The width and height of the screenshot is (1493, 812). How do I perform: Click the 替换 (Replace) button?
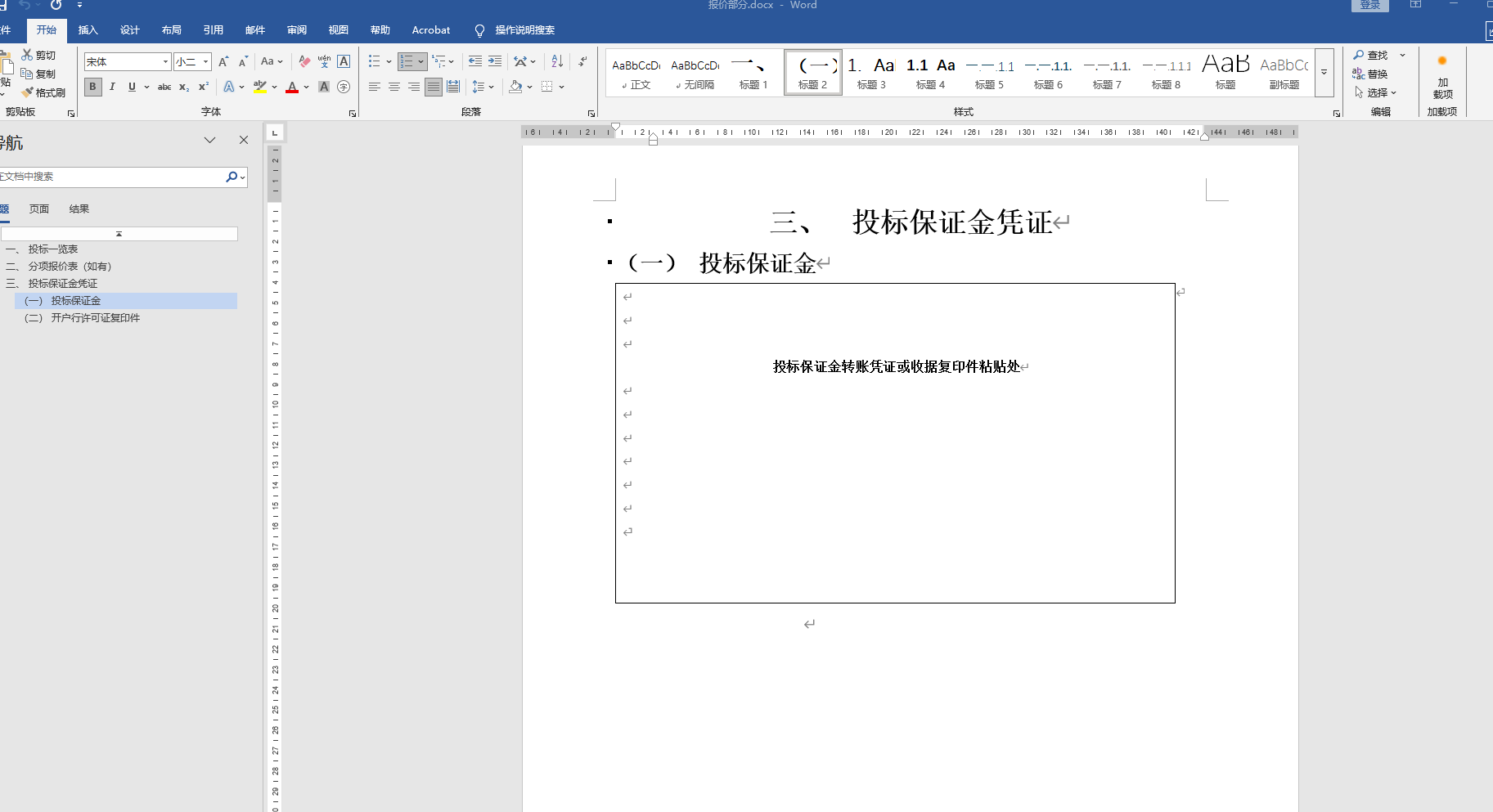[1370, 74]
